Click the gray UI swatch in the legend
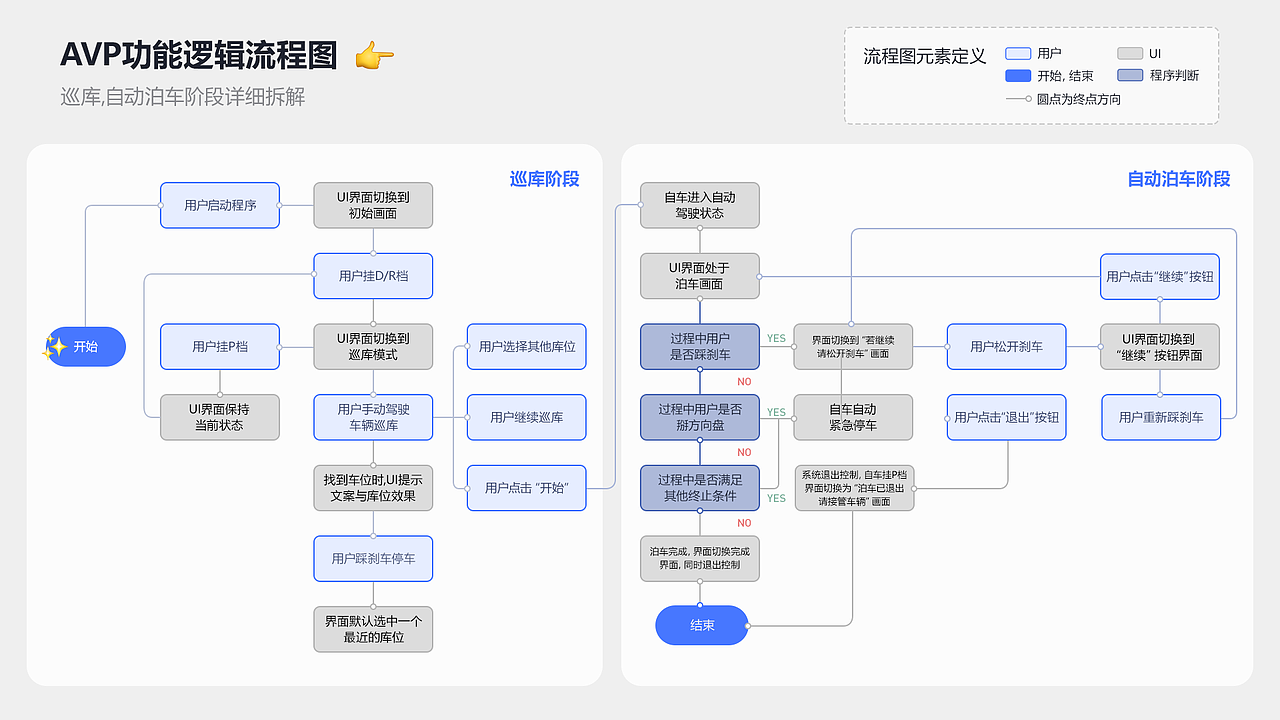The image size is (1280, 720). 1128,53
